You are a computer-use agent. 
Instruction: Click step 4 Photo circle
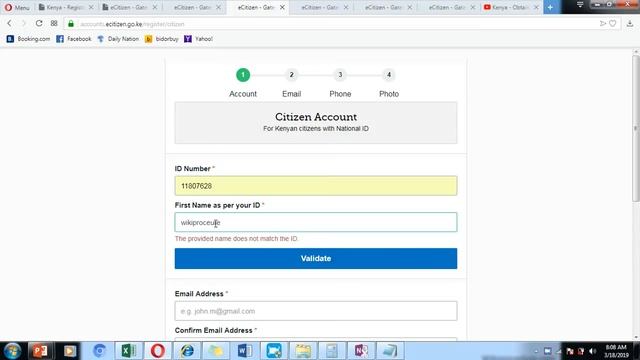pyautogui.click(x=389, y=75)
